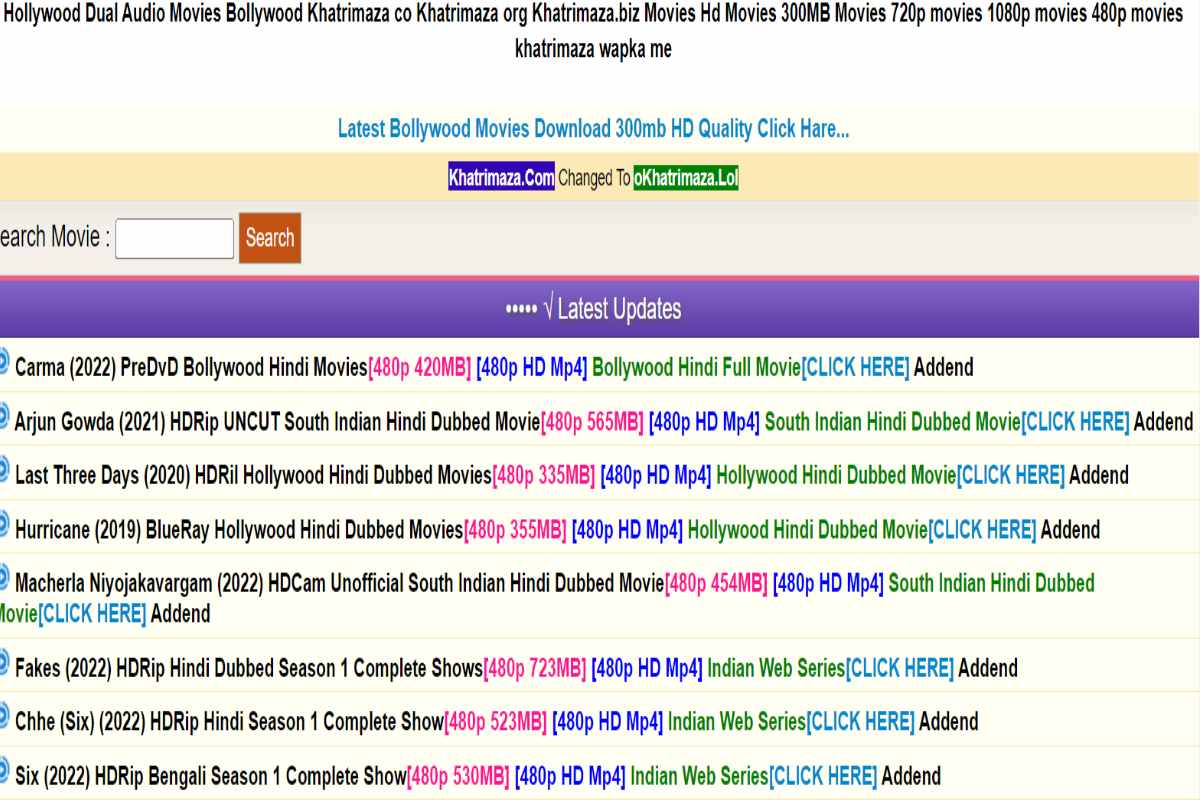This screenshot has height=800, width=1200.
Task: Open Six (2022) HDRip Bengali Season 1
Action: (x=211, y=776)
